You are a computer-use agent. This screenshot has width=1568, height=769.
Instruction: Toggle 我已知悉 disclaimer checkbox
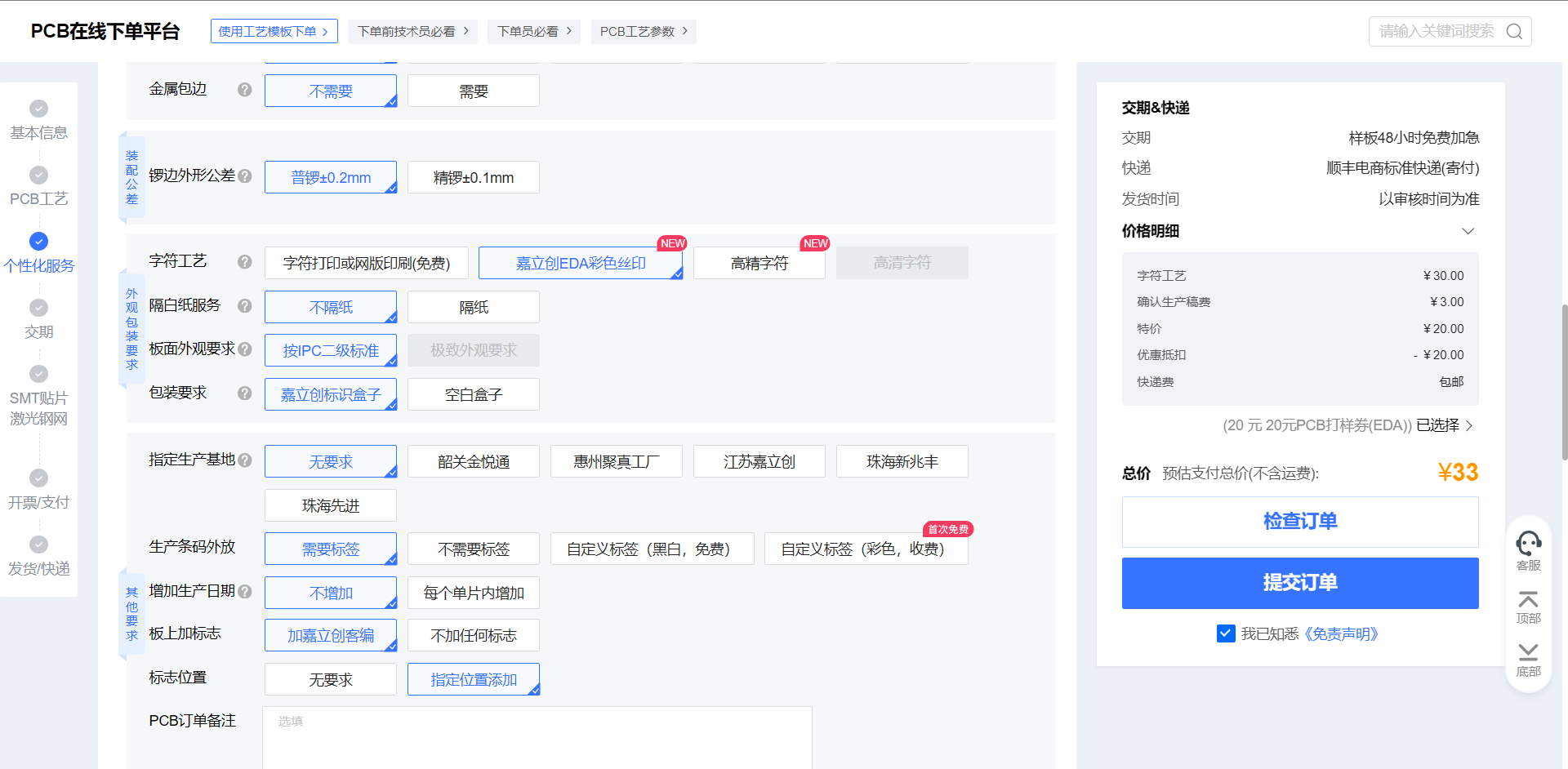coord(1225,633)
